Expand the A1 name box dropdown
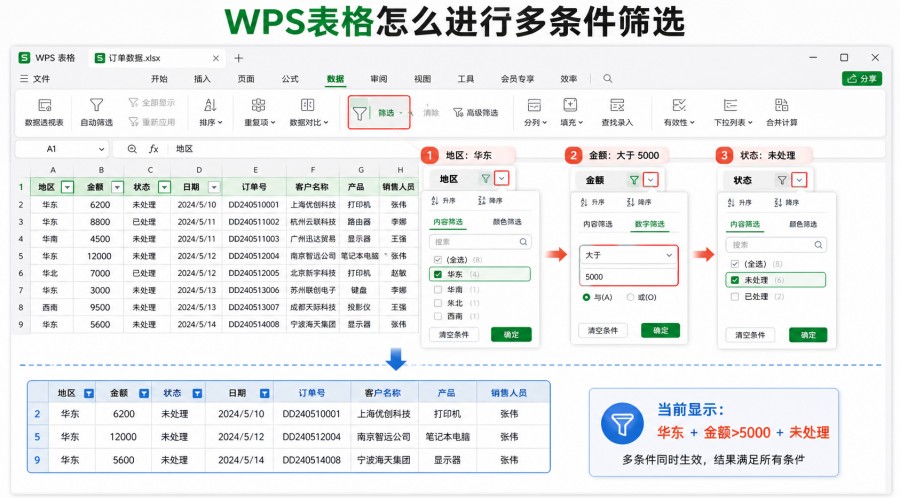The image size is (900, 498). (102, 149)
